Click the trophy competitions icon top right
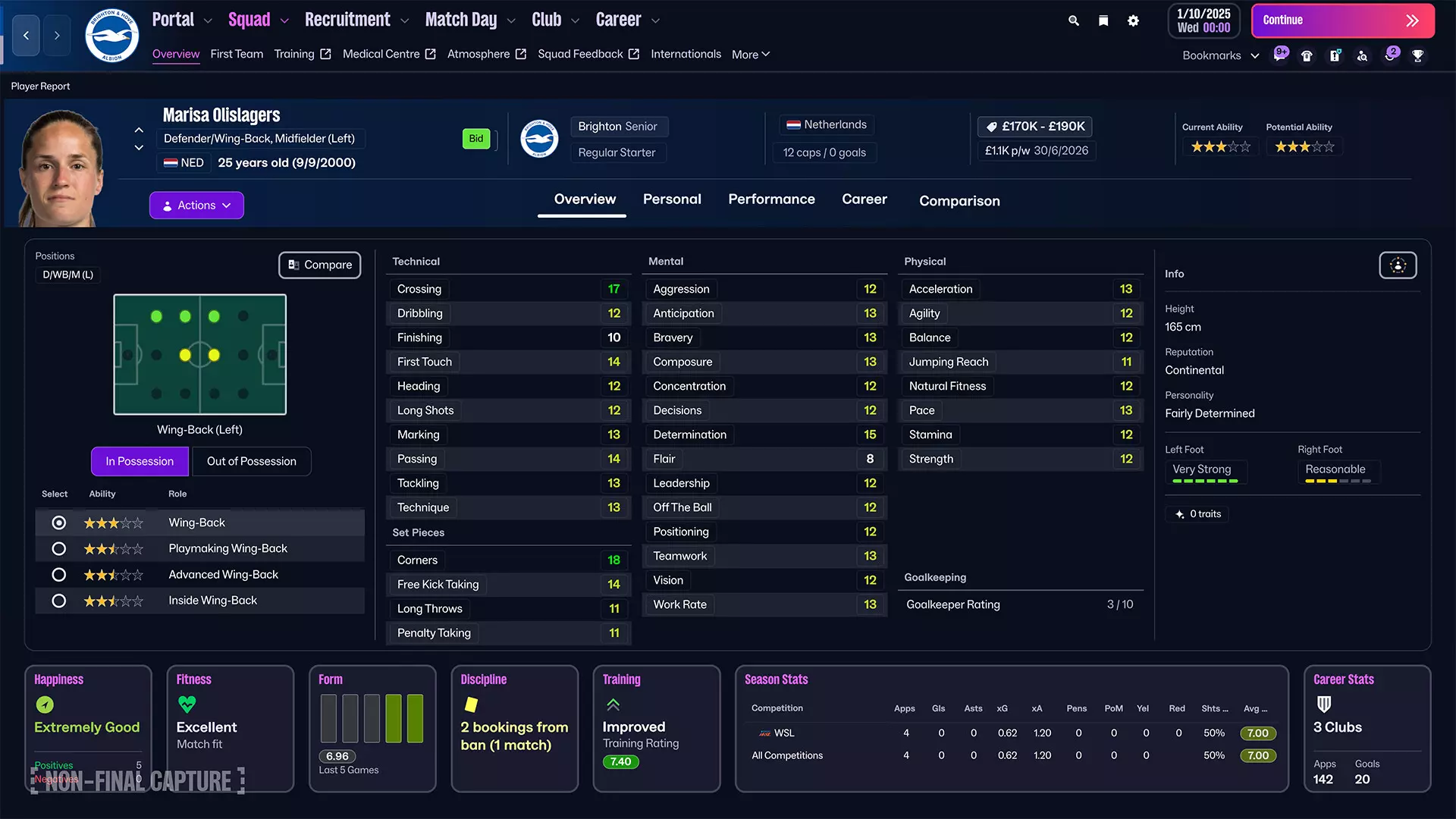Viewport: 1456px width, 819px height. 1418,55
